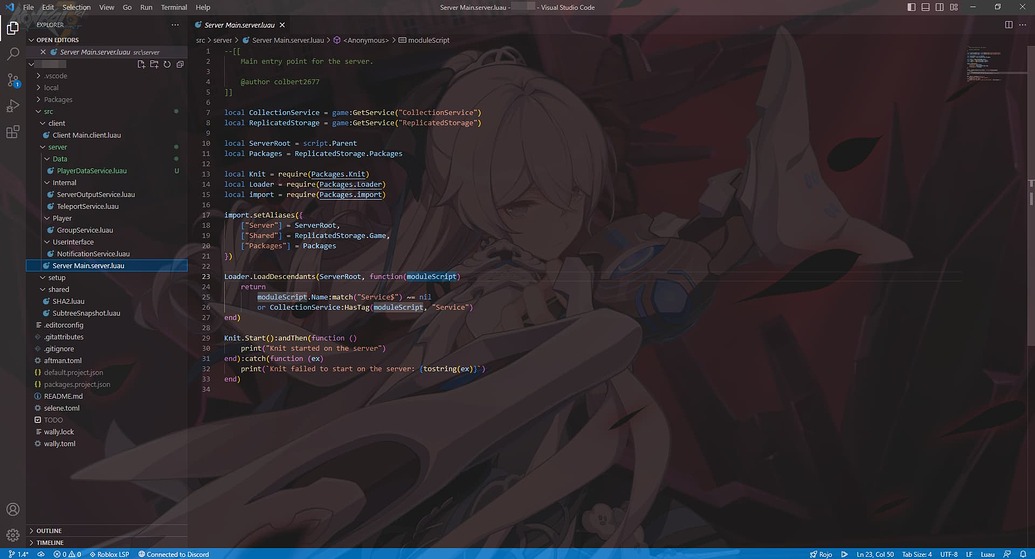
Task: Open the Terminal menu
Action: (x=174, y=7)
